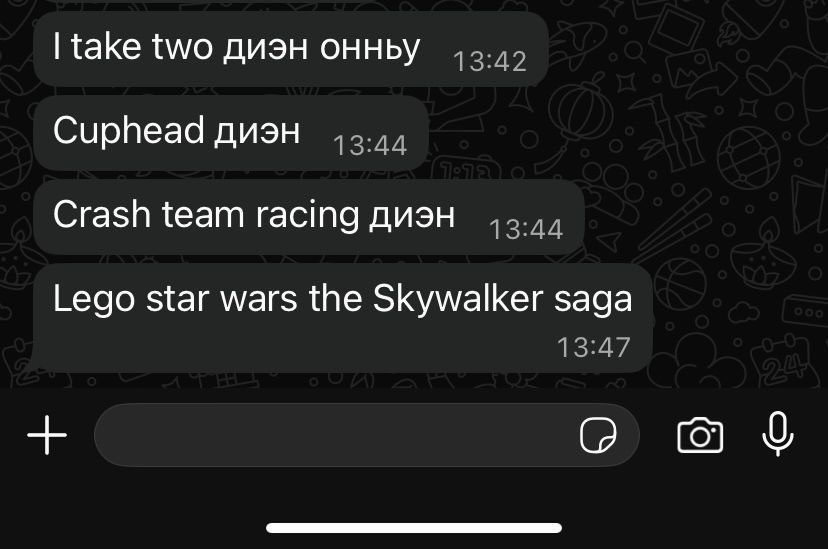Launch the camera from chat bar

700,436
